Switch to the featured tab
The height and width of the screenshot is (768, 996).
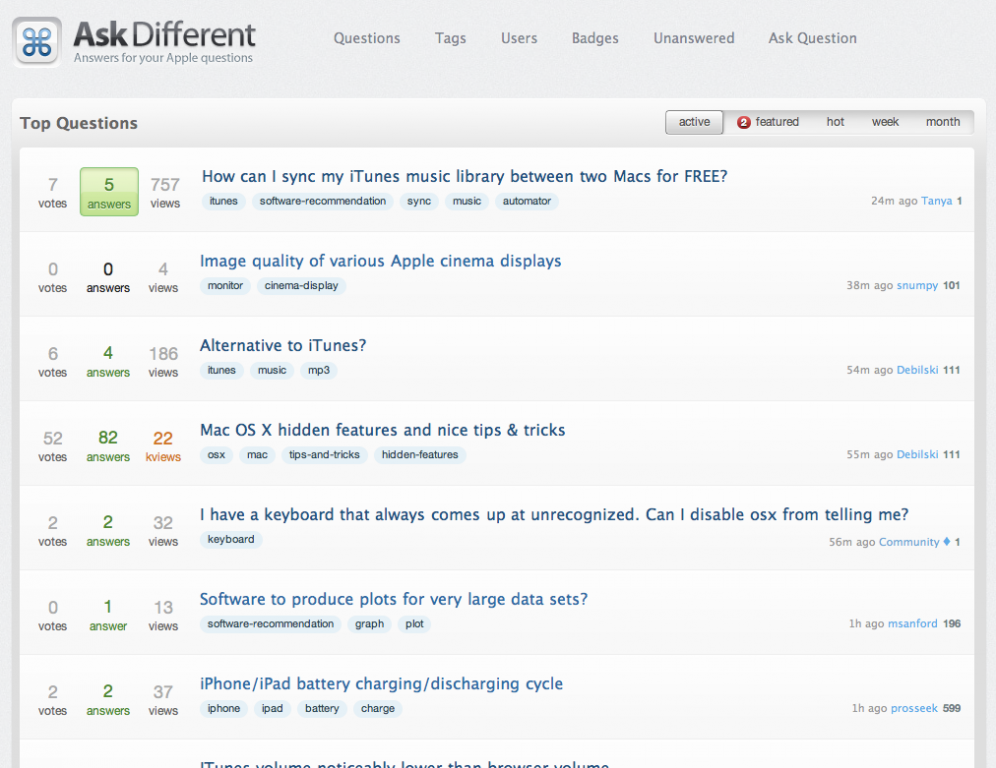tap(768, 122)
